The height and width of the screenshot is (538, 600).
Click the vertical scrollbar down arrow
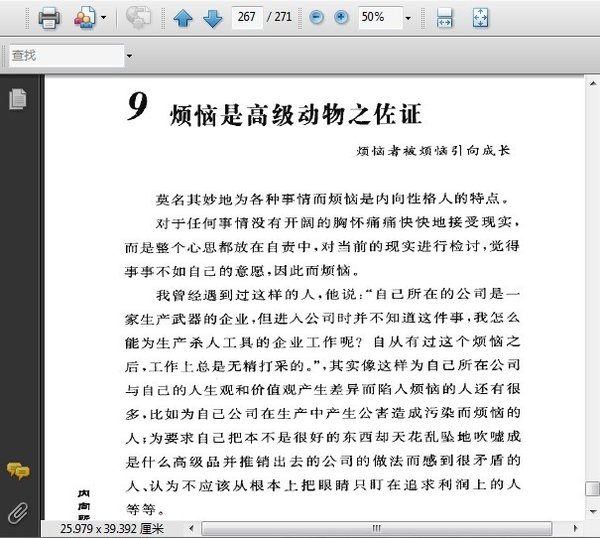593,511
